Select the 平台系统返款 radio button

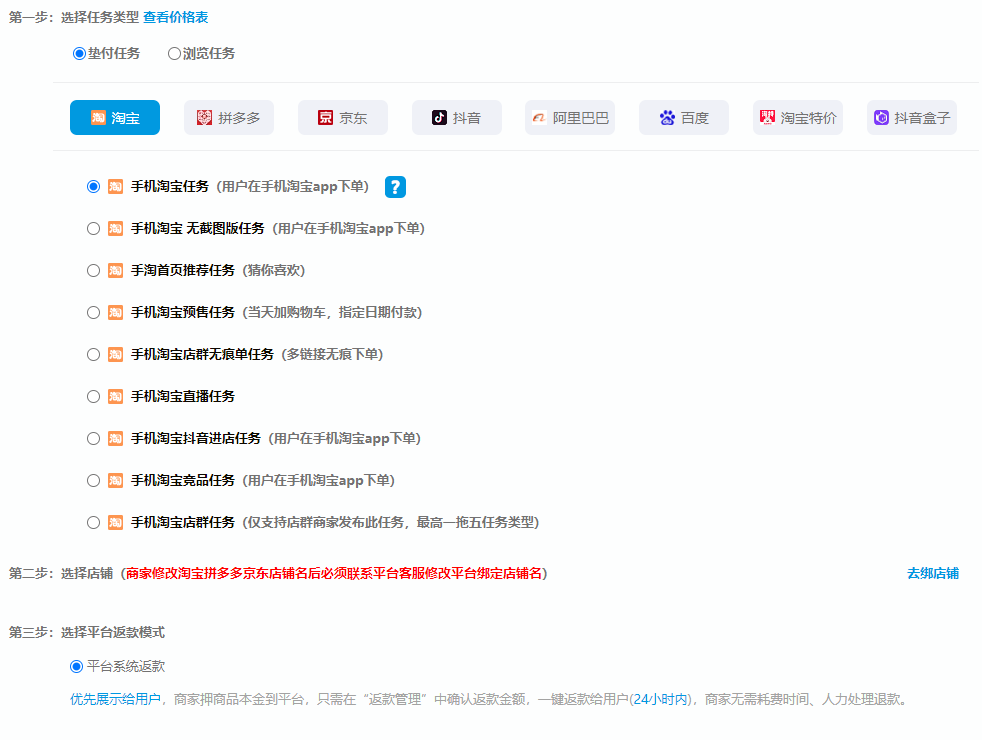click(76, 666)
